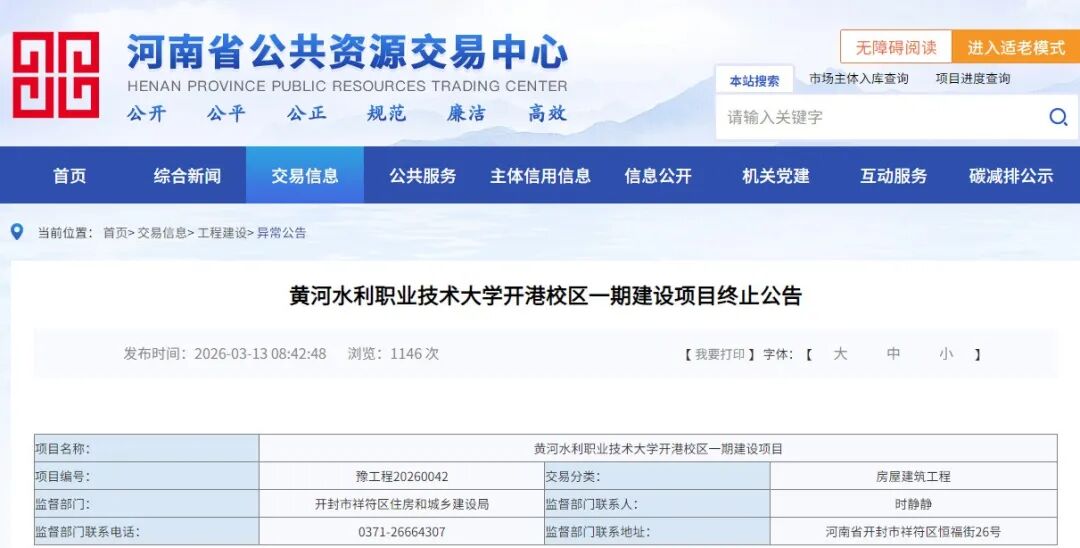Click the address 河南省开封市祥符区恒福街26号
Viewport: 1080px width, 548px height.
913,532
